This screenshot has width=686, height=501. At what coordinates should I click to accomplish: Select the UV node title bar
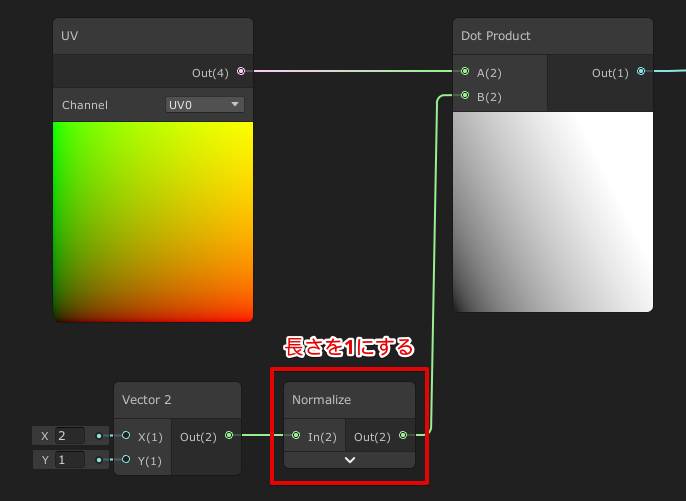[x=153, y=36]
